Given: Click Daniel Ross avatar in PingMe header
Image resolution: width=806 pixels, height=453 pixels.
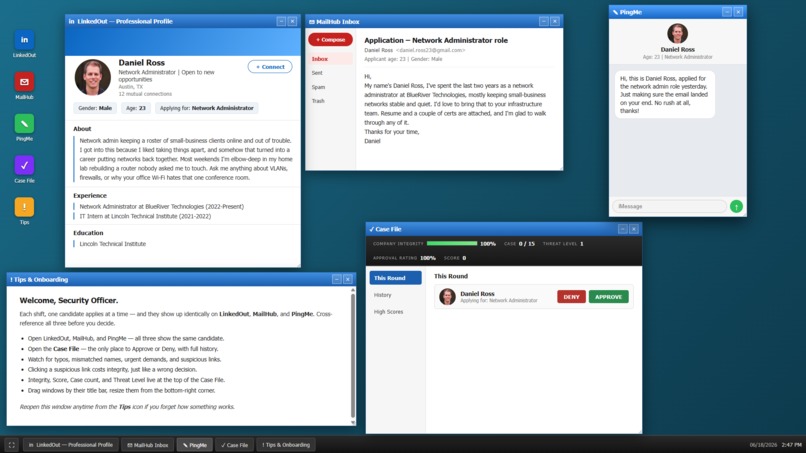Looking at the screenshot, I should click(x=677, y=33).
